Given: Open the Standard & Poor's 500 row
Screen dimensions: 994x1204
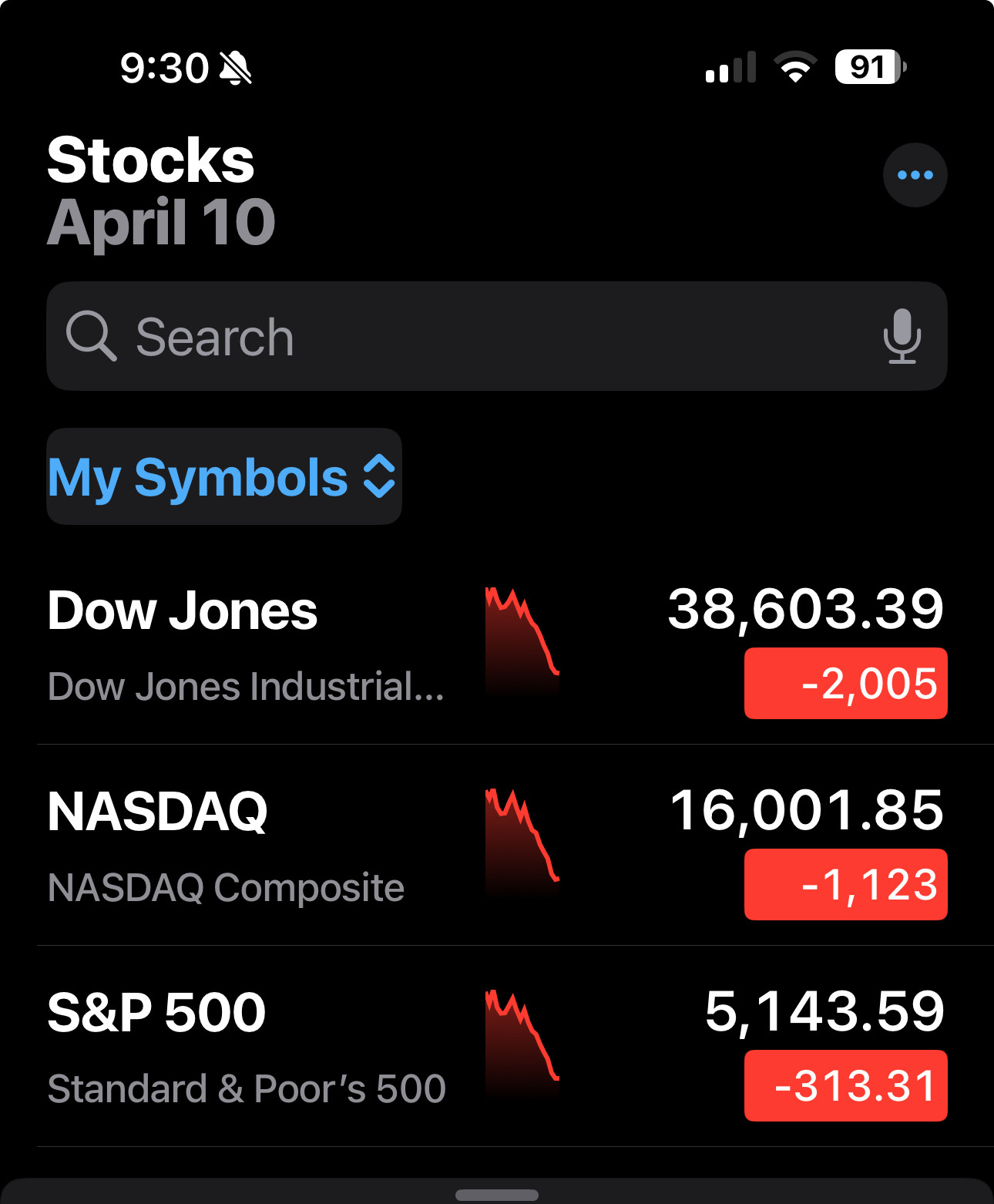Looking at the screenshot, I should (497, 1046).
